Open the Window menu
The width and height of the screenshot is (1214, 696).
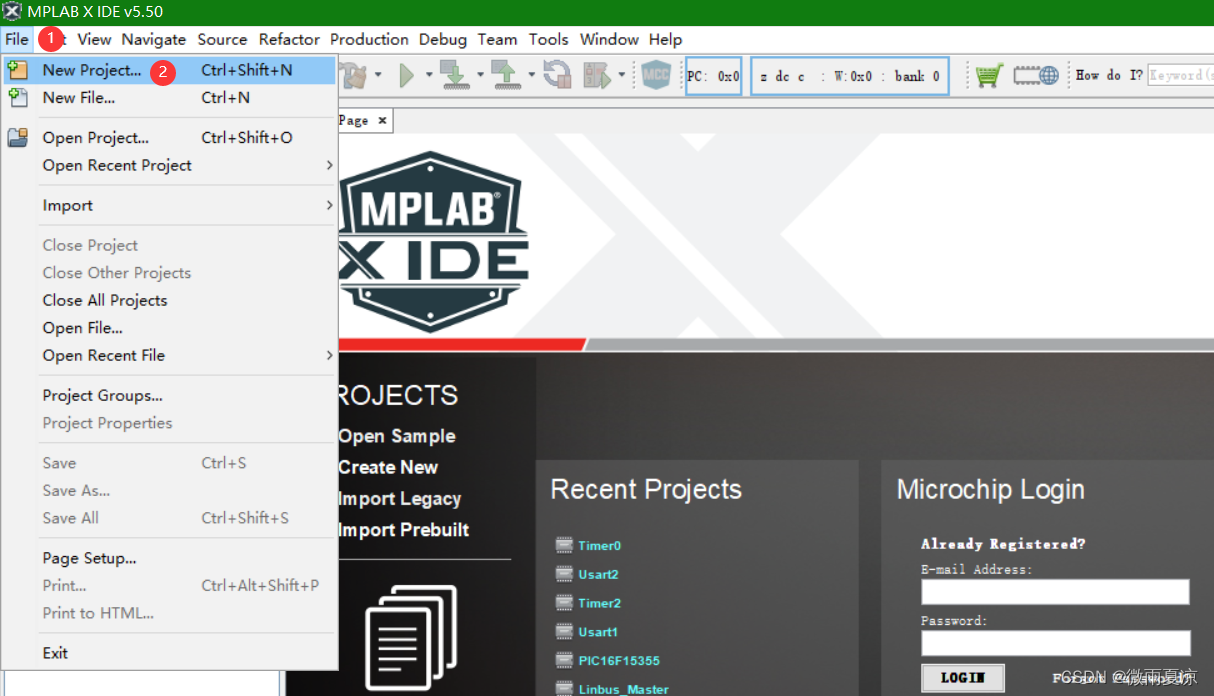tap(609, 39)
